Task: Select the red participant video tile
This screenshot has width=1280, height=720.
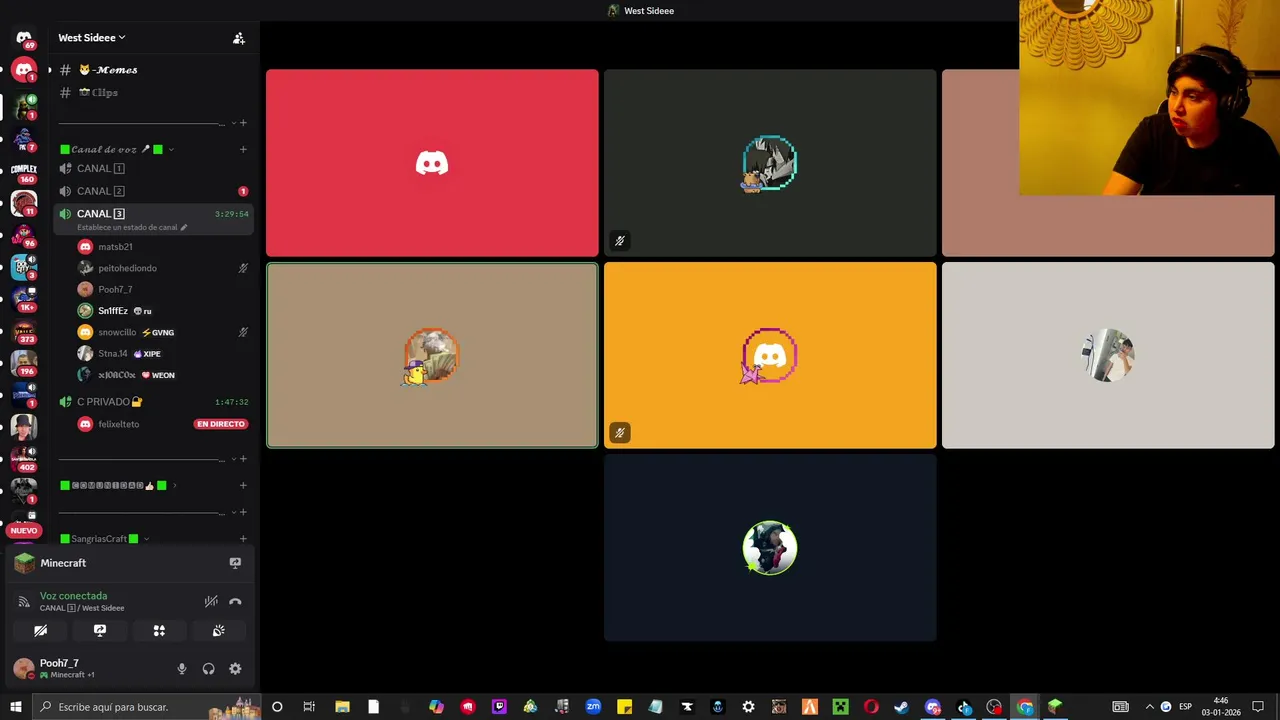Action: pos(432,163)
